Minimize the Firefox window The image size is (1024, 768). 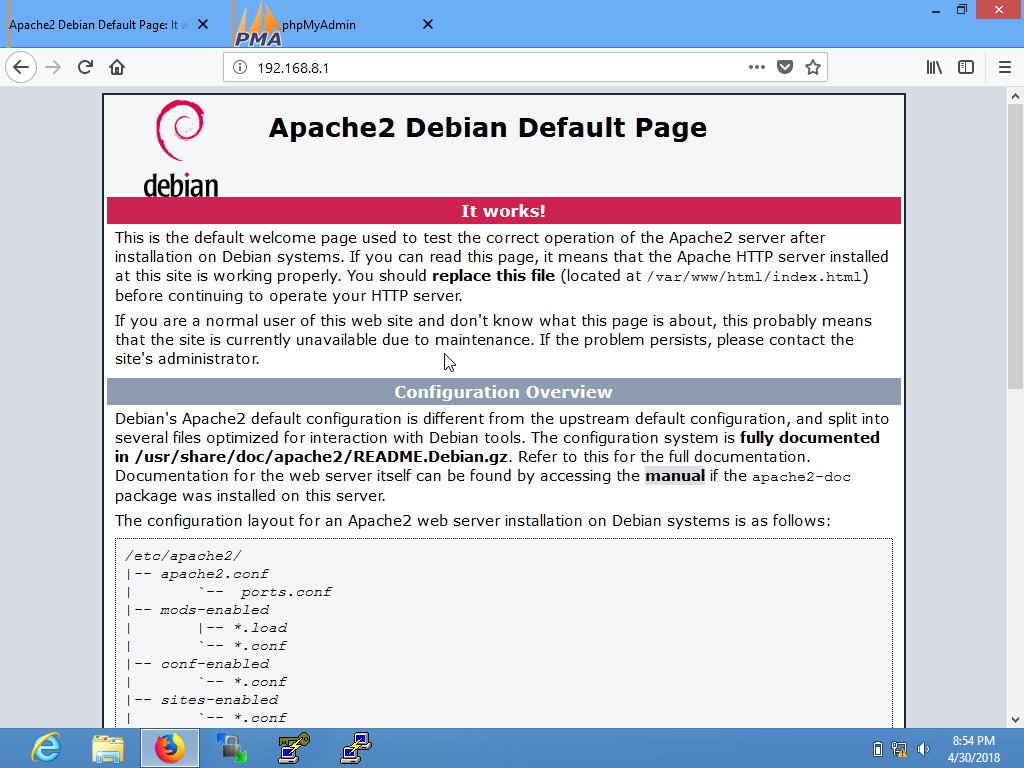click(x=936, y=10)
